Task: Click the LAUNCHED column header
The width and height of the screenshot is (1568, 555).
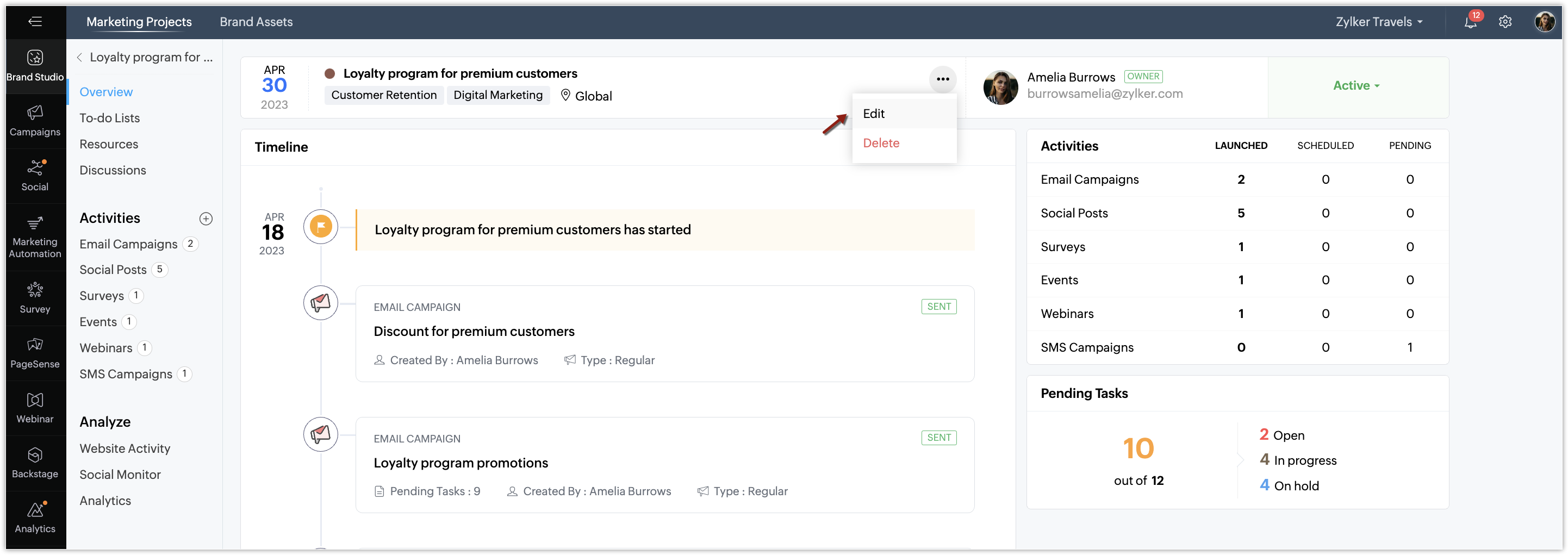Action: 1241,146
